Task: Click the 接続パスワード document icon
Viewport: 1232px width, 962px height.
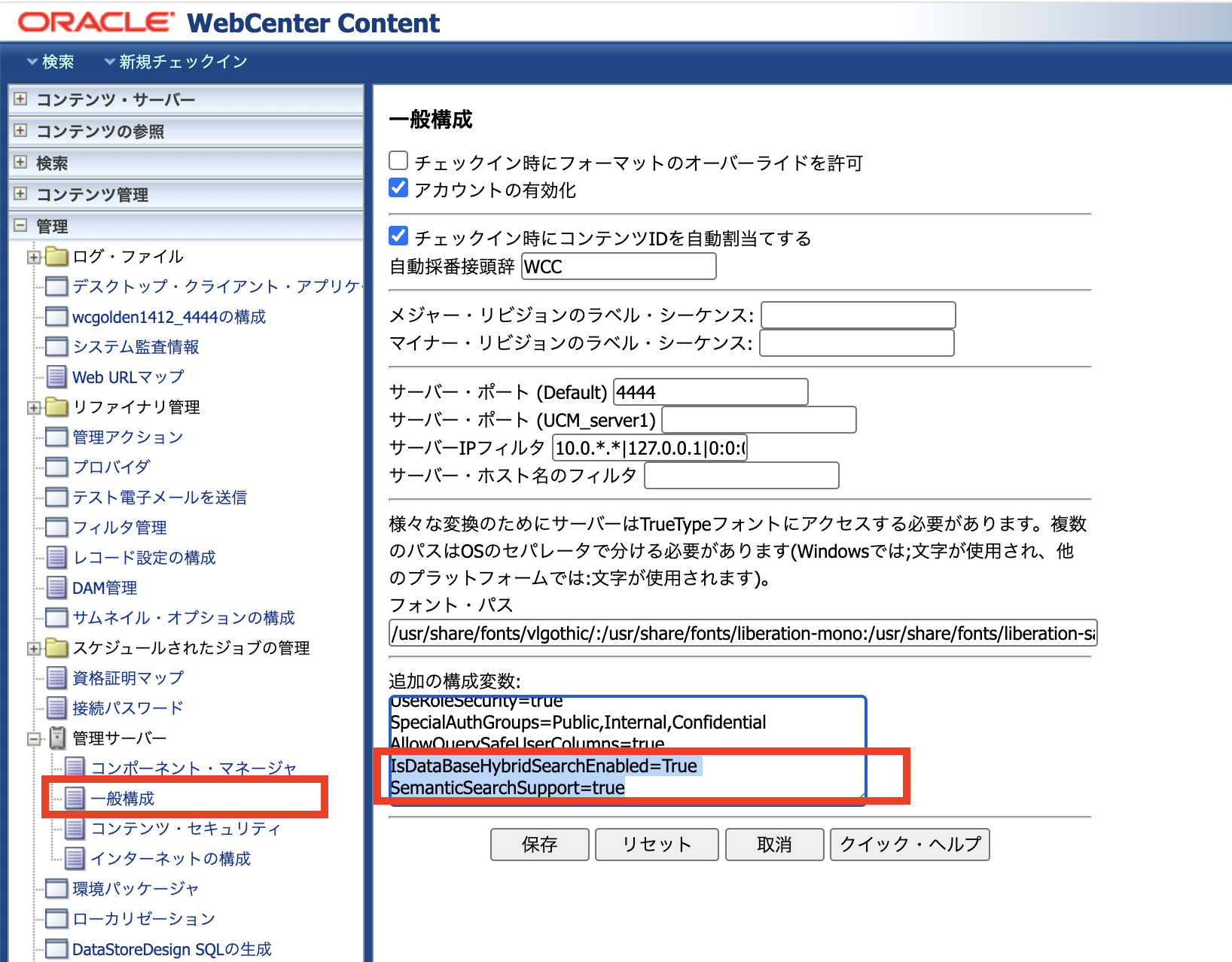Action: coord(56,708)
